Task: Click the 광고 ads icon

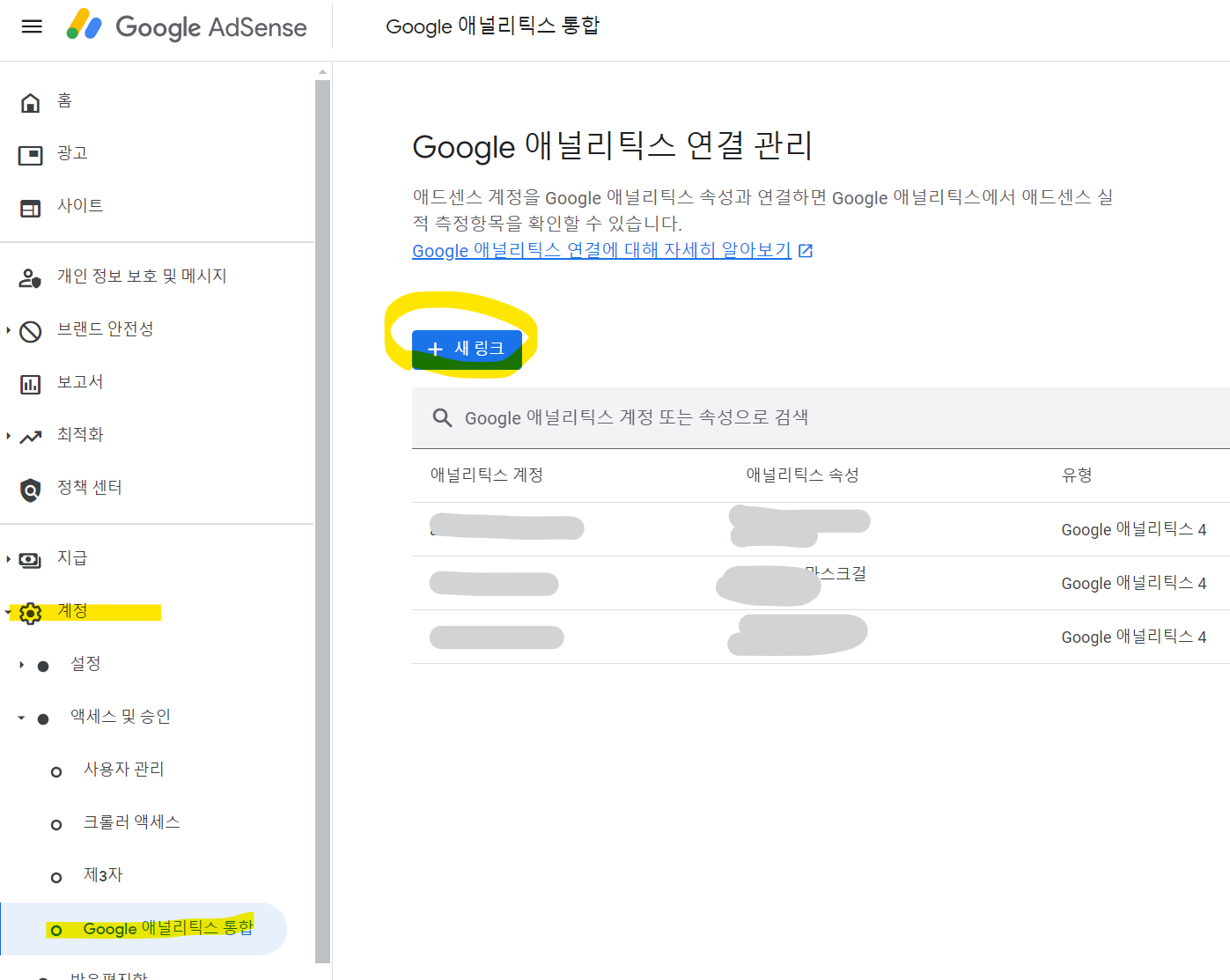Action: pos(30,156)
